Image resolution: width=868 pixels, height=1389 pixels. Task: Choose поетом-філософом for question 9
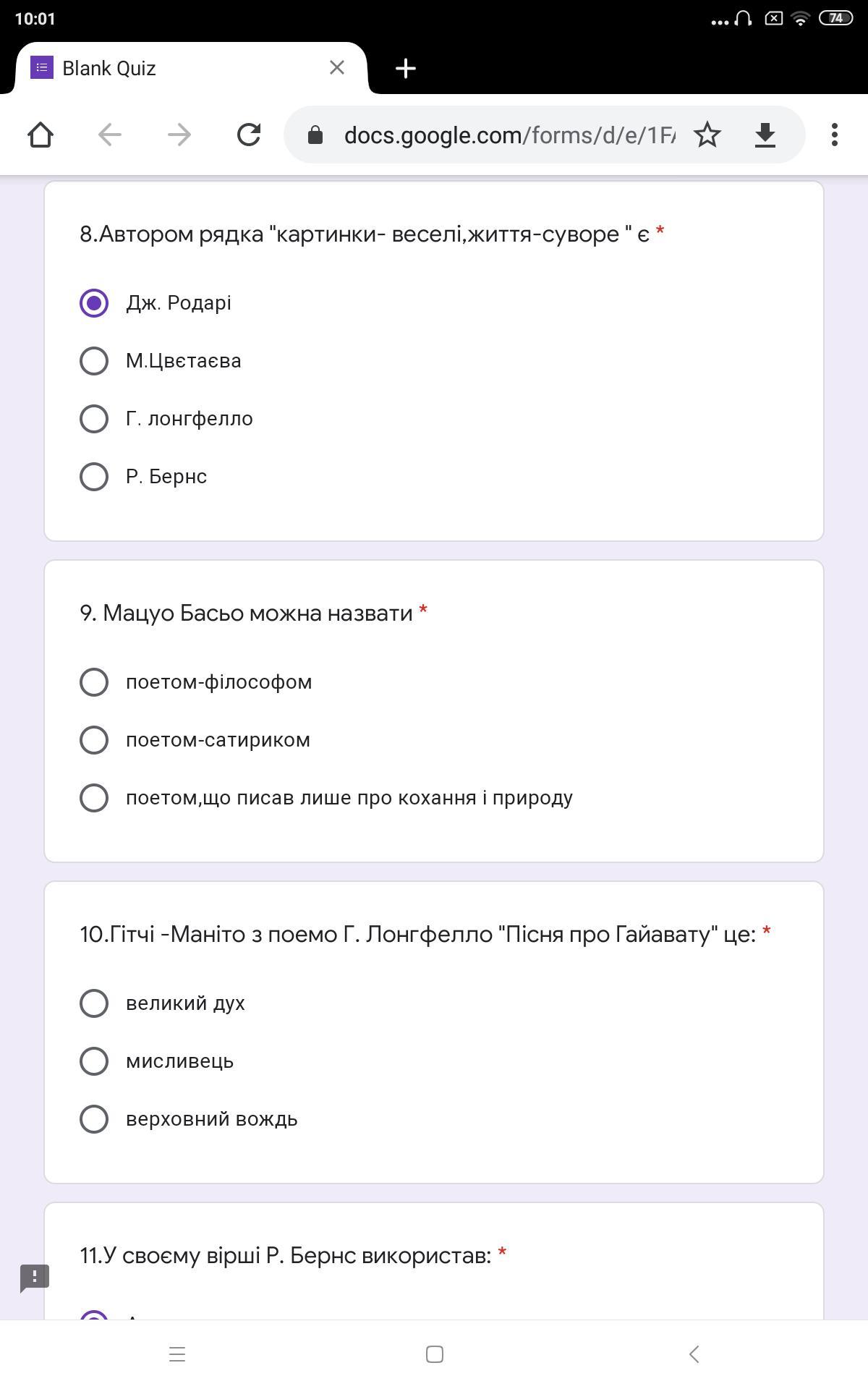94,682
